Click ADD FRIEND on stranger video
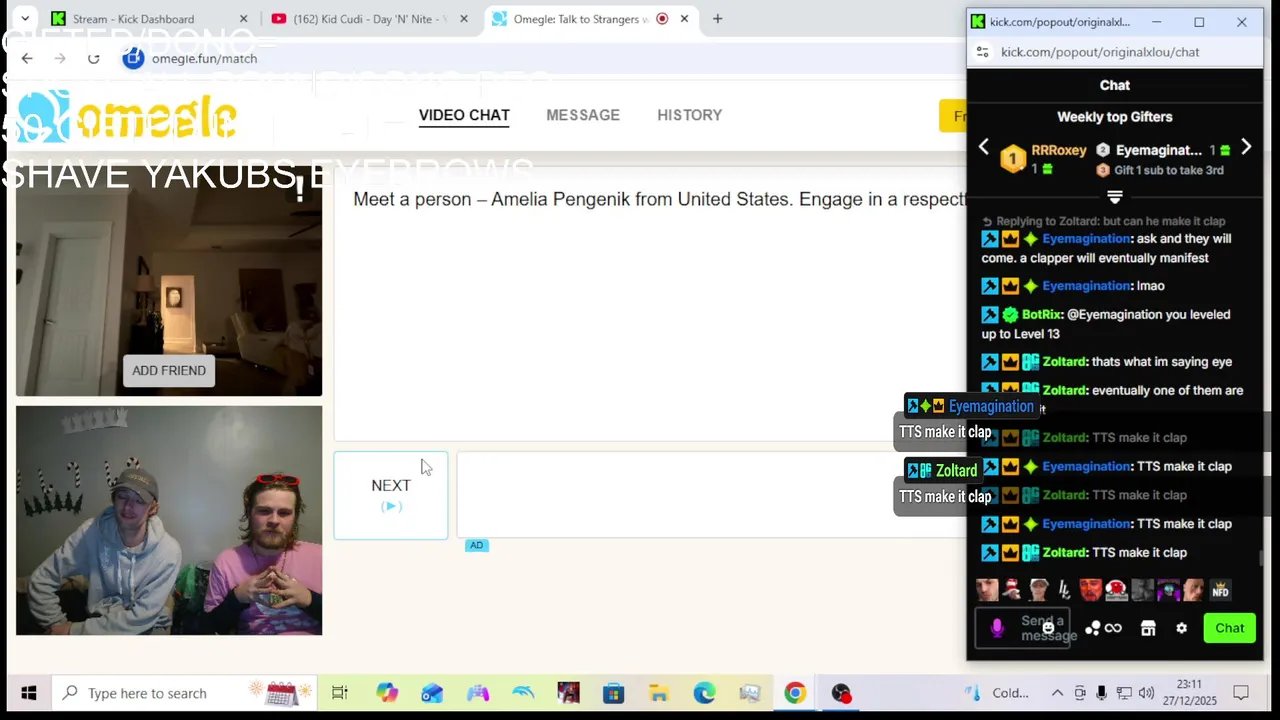Viewport: 1280px width, 720px height. pyautogui.click(x=169, y=370)
